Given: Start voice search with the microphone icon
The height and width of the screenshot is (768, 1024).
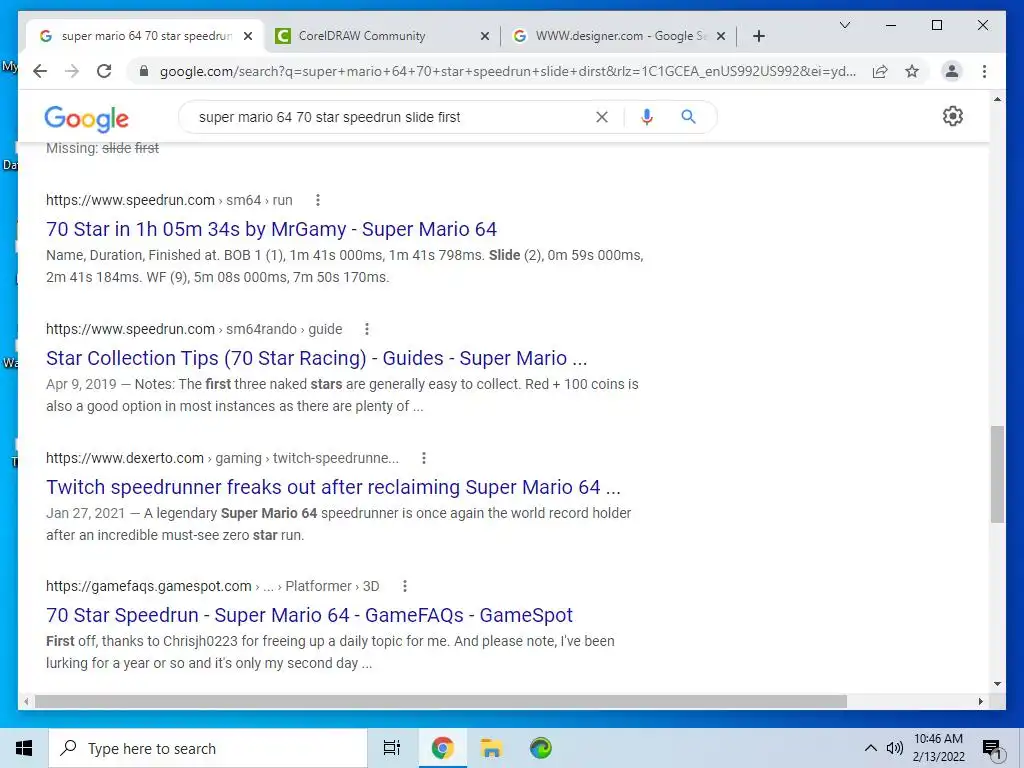Looking at the screenshot, I should tap(647, 117).
